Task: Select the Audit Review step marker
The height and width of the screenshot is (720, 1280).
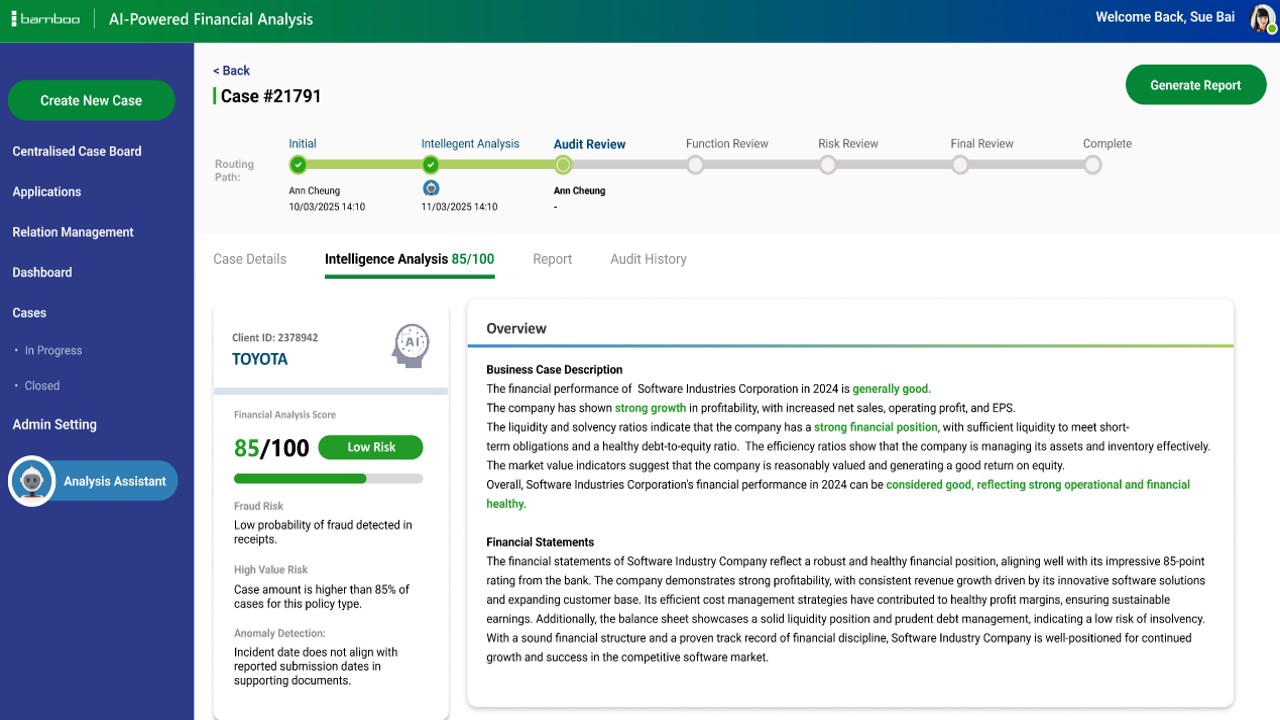Action: (563, 165)
